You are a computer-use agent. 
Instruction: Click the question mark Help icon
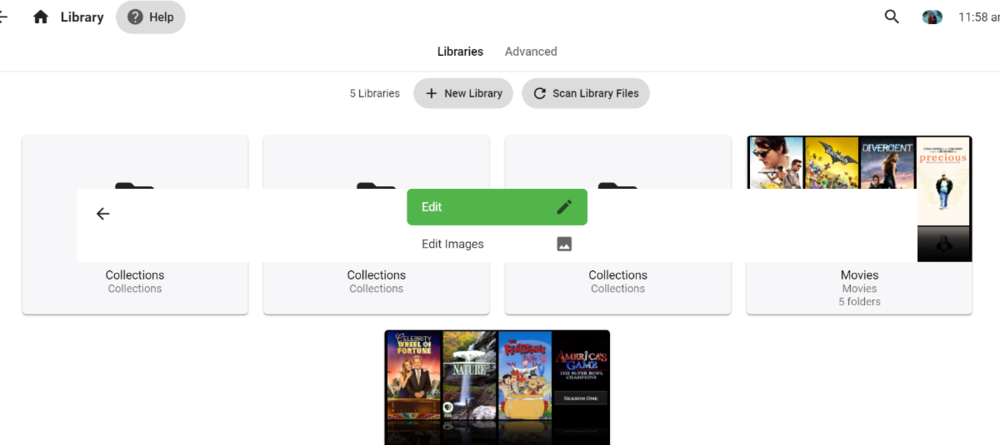[135, 17]
